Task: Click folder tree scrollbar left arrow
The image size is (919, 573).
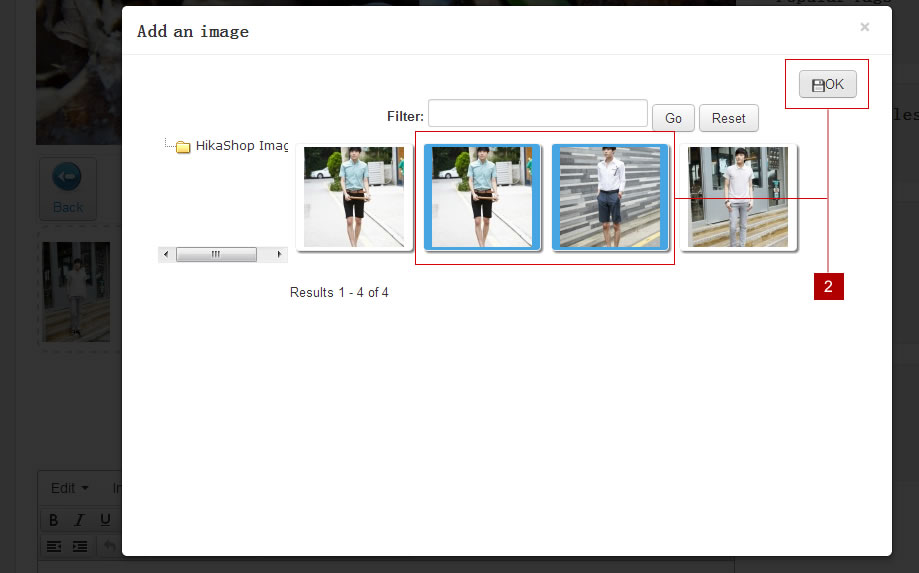Action: pos(166,254)
